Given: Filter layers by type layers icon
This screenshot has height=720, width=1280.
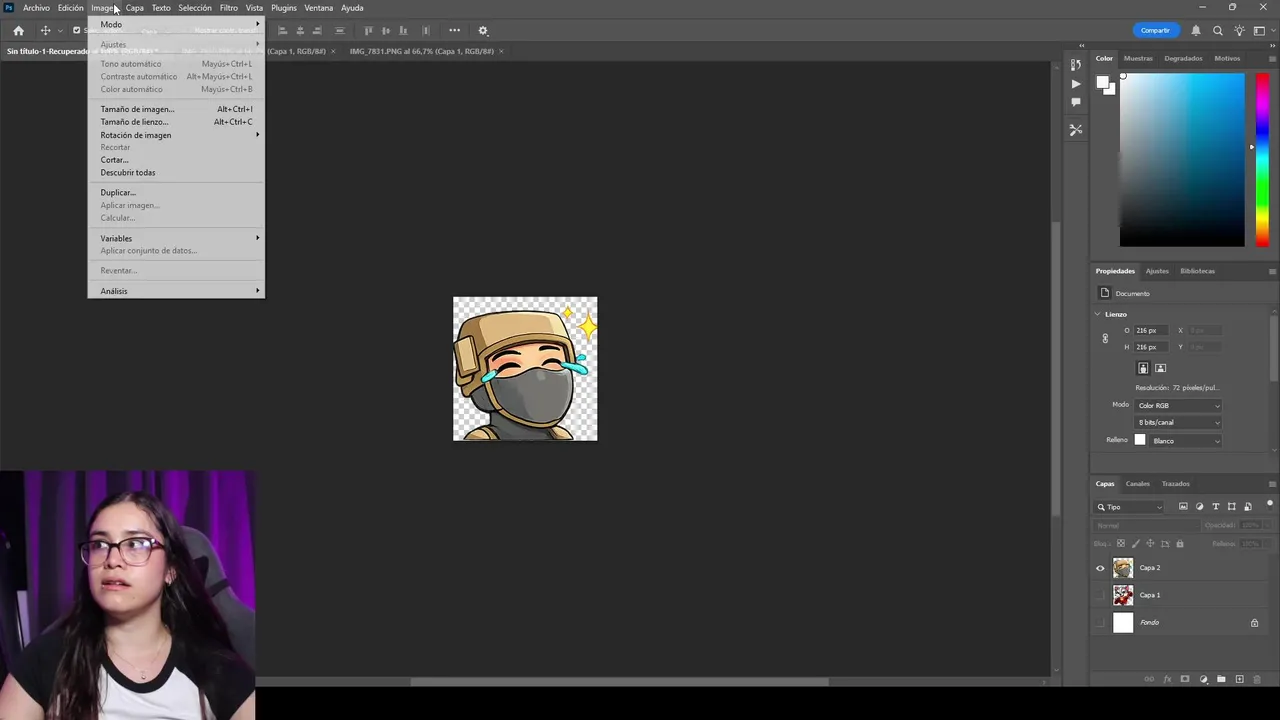Looking at the screenshot, I should pyautogui.click(x=1216, y=507).
